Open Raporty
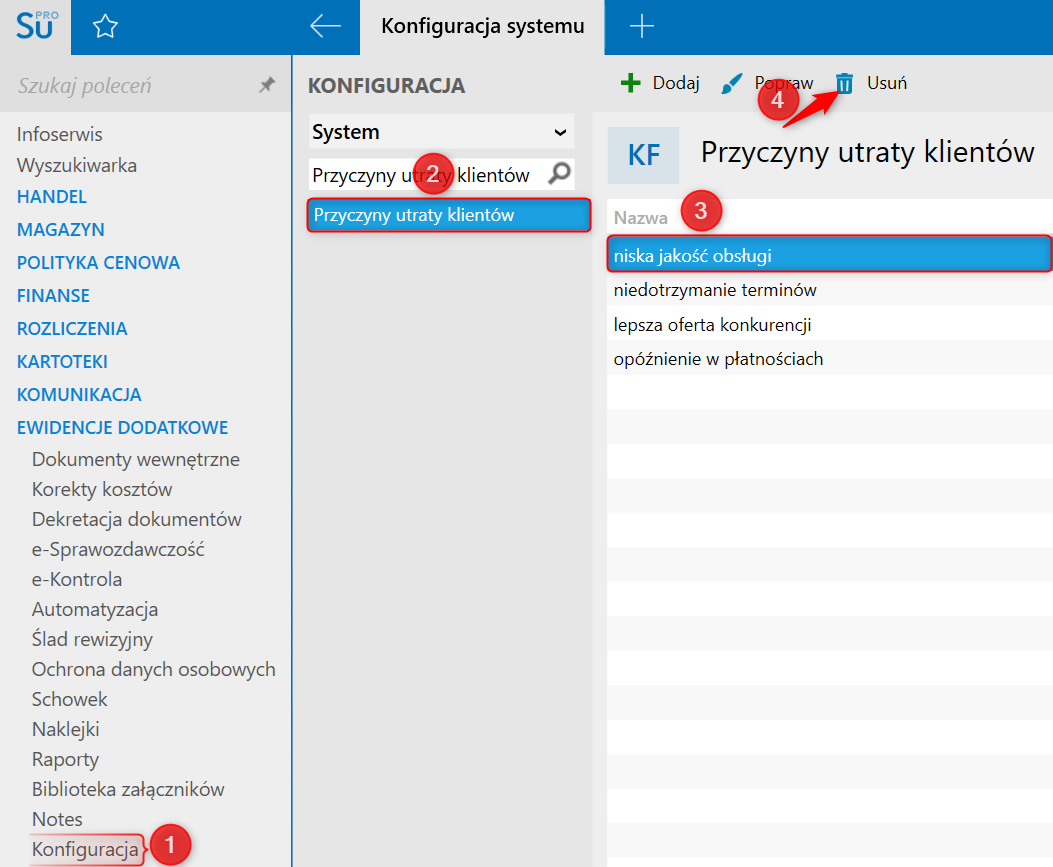 (x=65, y=760)
